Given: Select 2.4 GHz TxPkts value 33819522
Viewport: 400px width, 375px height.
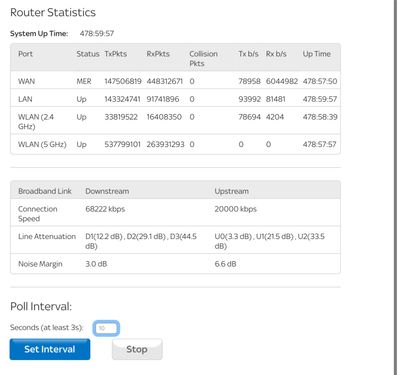Looking at the screenshot, I should (121, 117).
